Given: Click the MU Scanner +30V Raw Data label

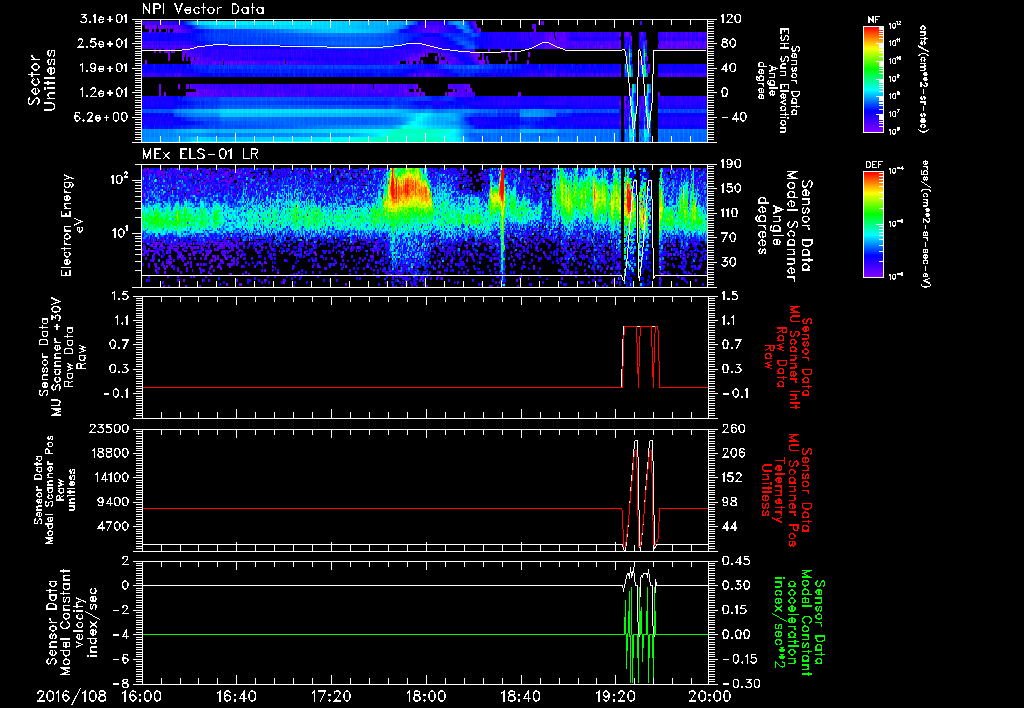Looking at the screenshot, I should click(62, 356).
